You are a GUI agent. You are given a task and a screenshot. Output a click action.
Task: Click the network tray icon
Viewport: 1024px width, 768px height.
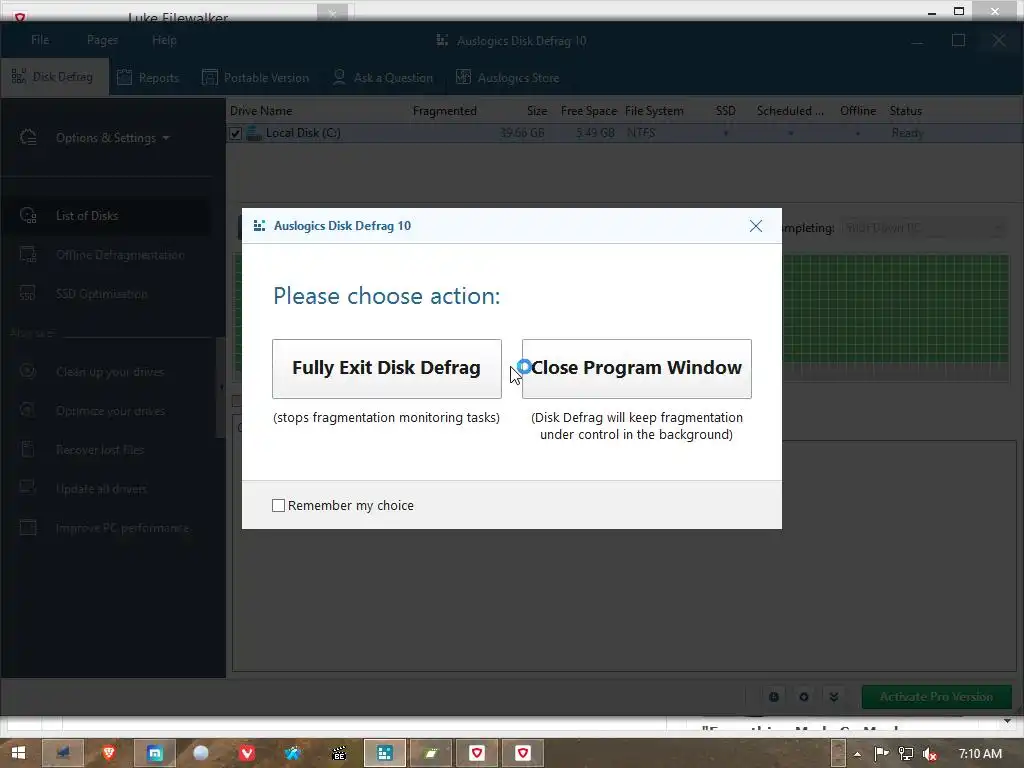click(905, 754)
